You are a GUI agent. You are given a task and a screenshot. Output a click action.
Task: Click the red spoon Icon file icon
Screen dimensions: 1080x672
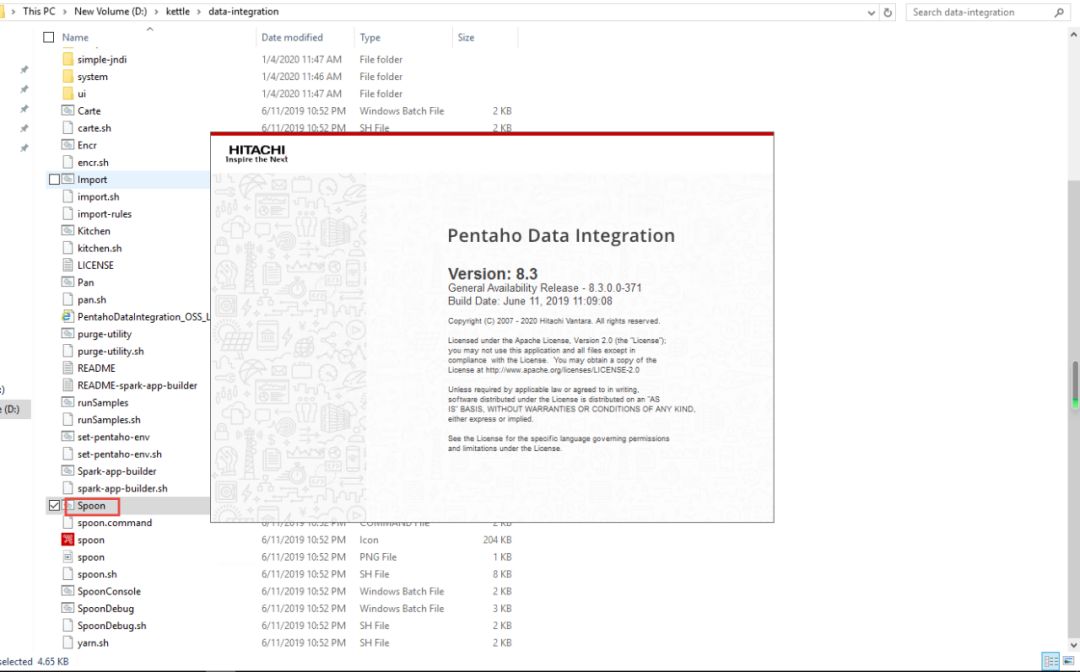[68, 540]
